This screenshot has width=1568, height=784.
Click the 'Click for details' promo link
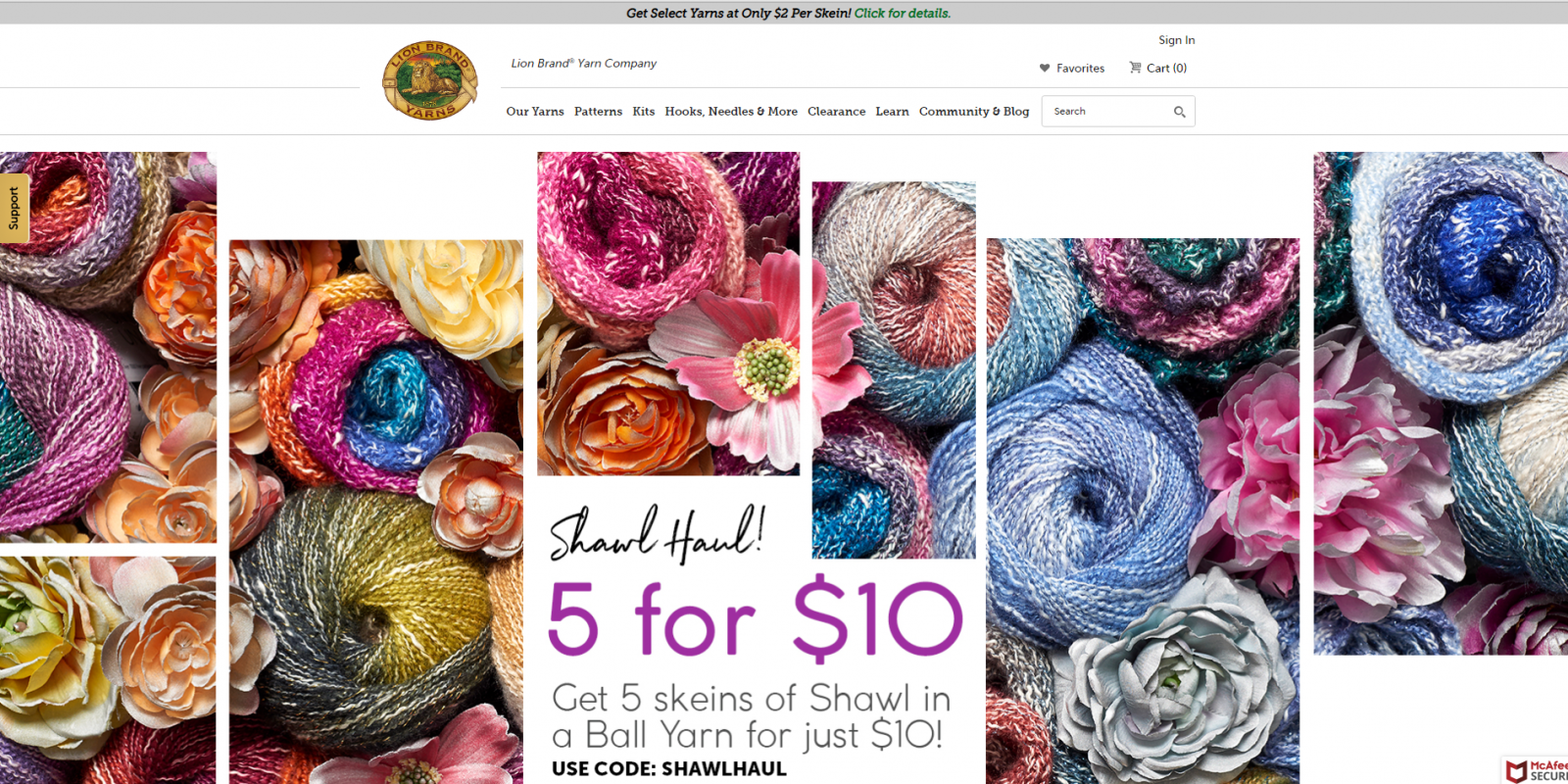coord(903,13)
